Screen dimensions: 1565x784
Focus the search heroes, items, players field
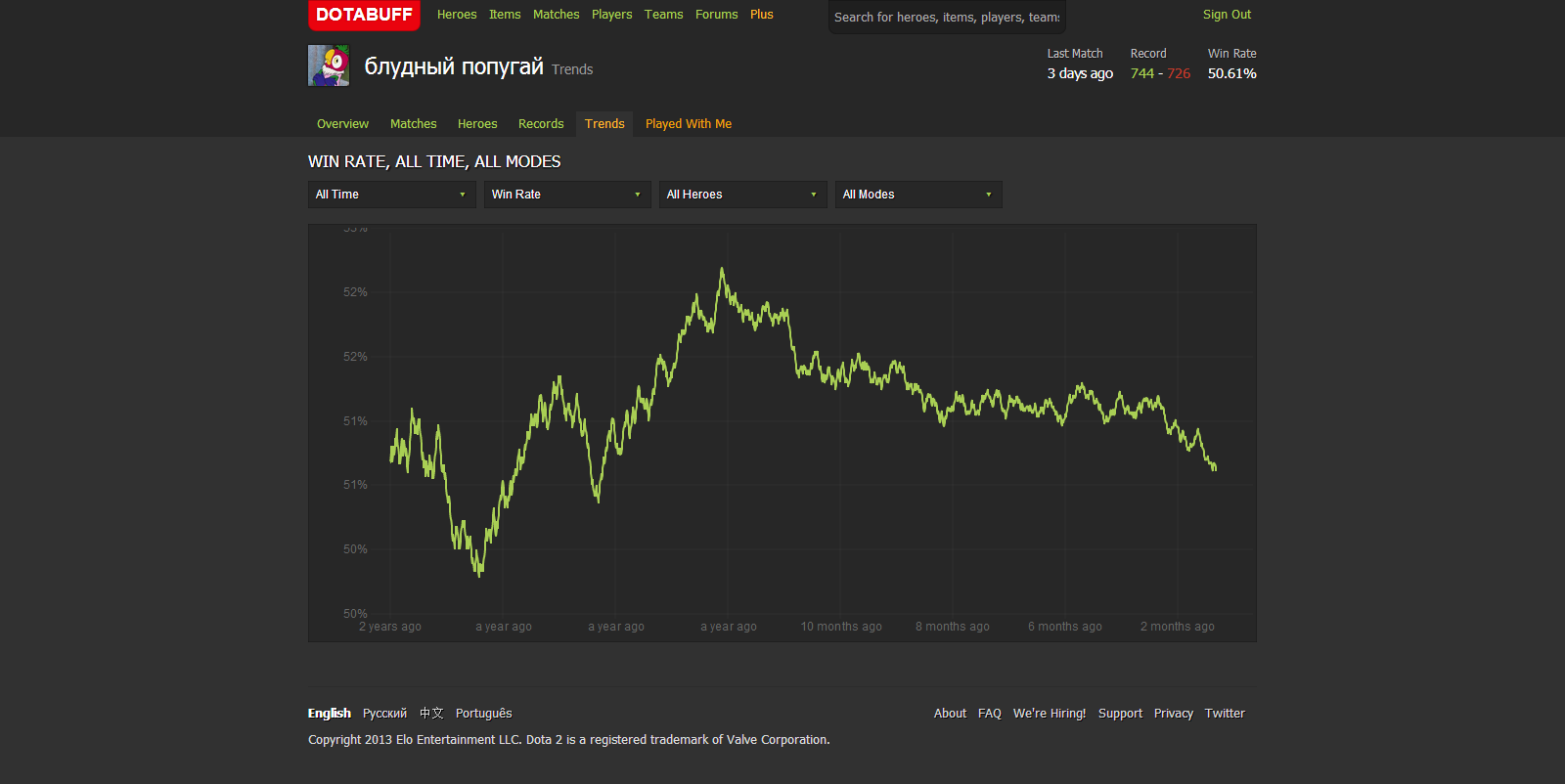(x=947, y=17)
